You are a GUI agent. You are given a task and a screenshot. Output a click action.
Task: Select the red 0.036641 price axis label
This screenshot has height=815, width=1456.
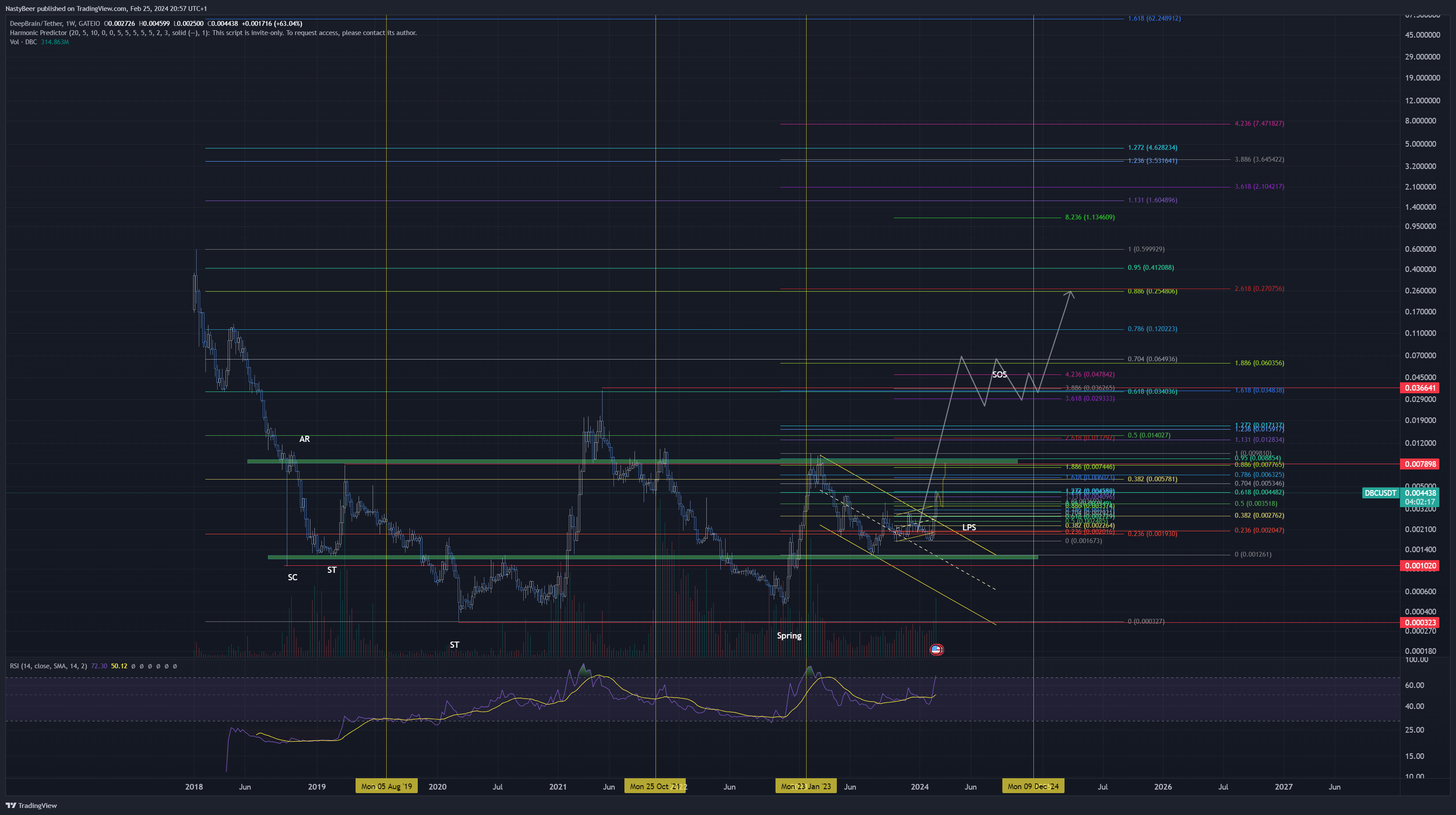(1420, 388)
